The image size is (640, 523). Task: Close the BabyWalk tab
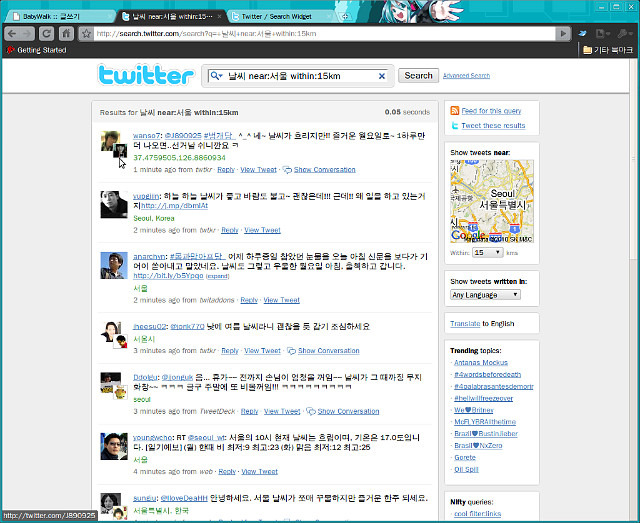pos(110,16)
